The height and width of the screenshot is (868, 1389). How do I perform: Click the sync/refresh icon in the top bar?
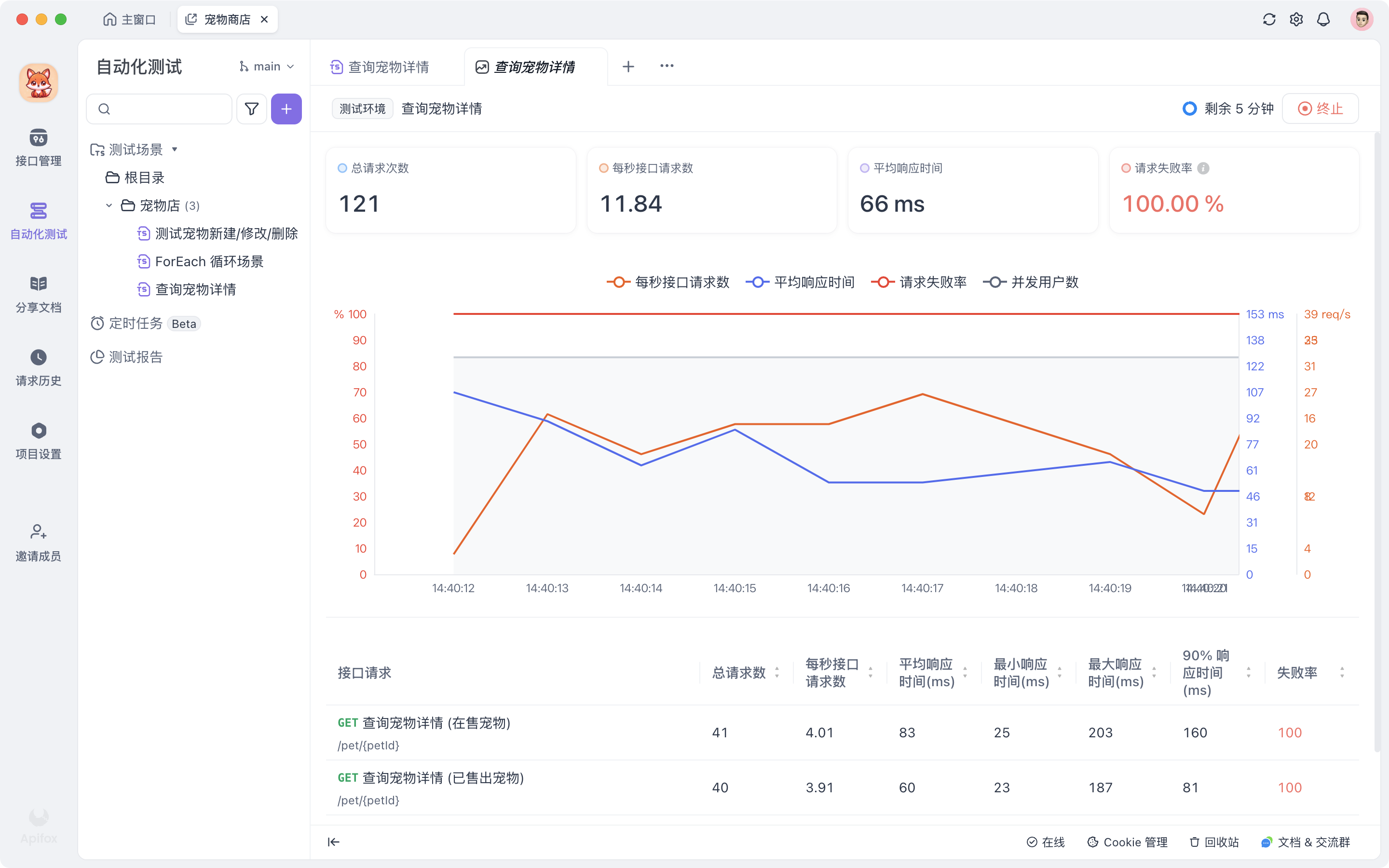[x=1269, y=19]
